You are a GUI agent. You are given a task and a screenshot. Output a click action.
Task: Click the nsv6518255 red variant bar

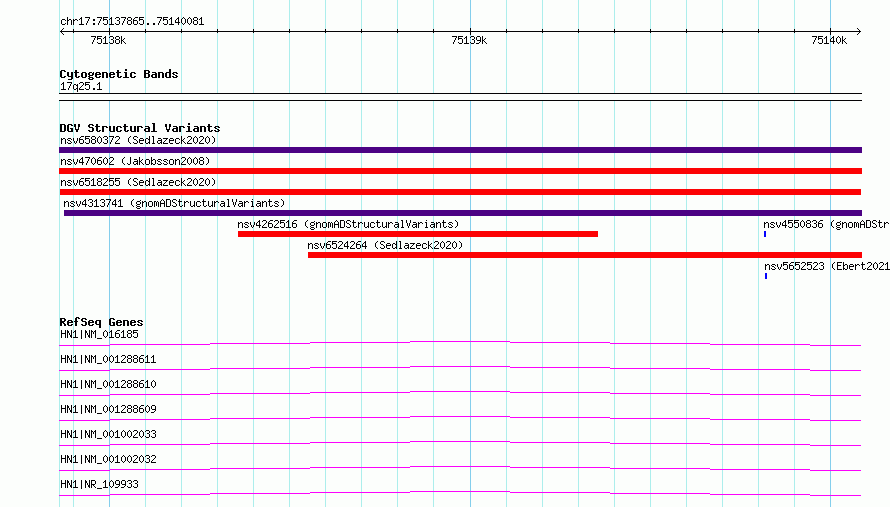click(460, 192)
